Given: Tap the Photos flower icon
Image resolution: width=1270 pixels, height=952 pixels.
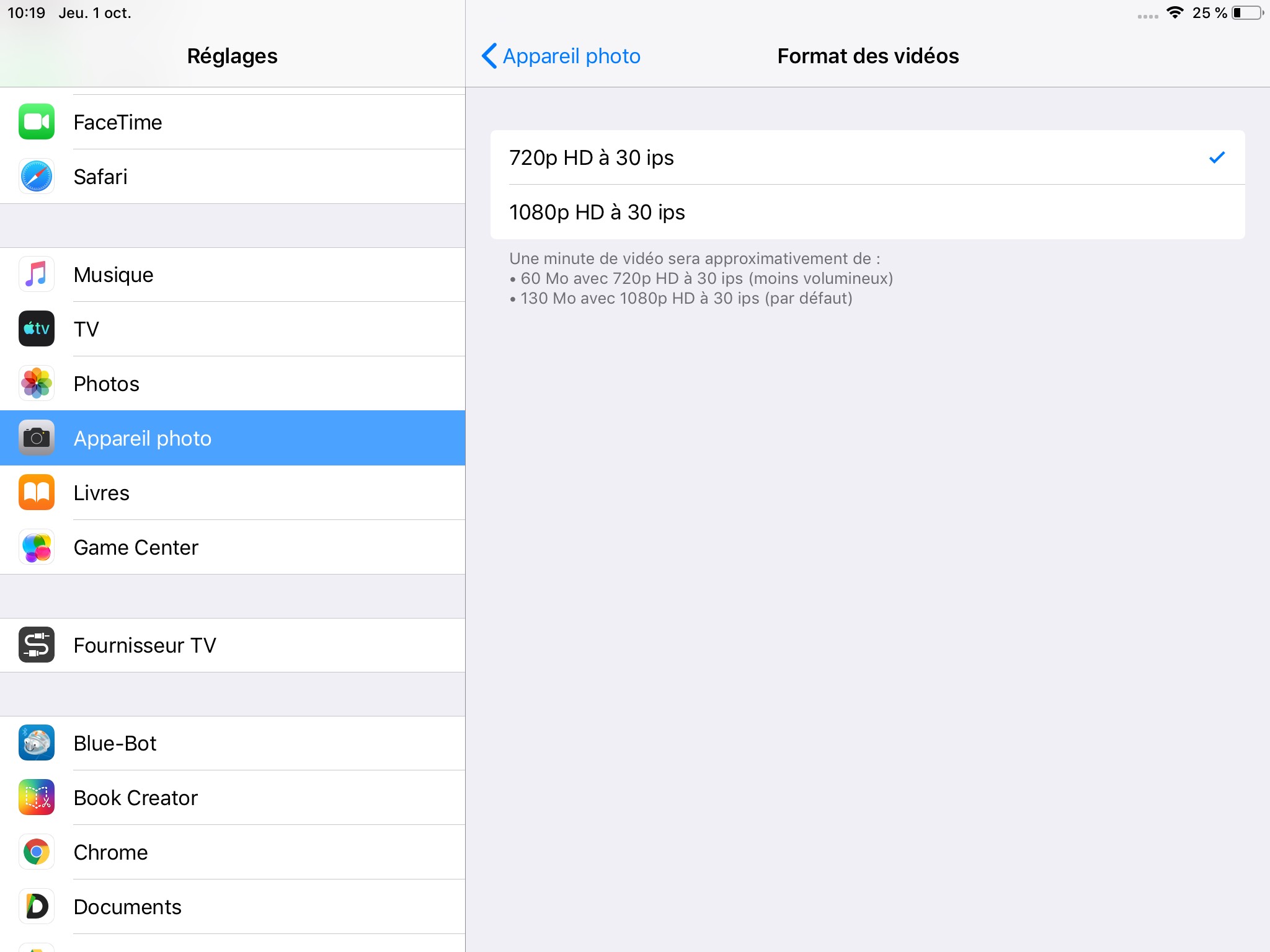Looking at the screenshot, I should coord(37,384).
